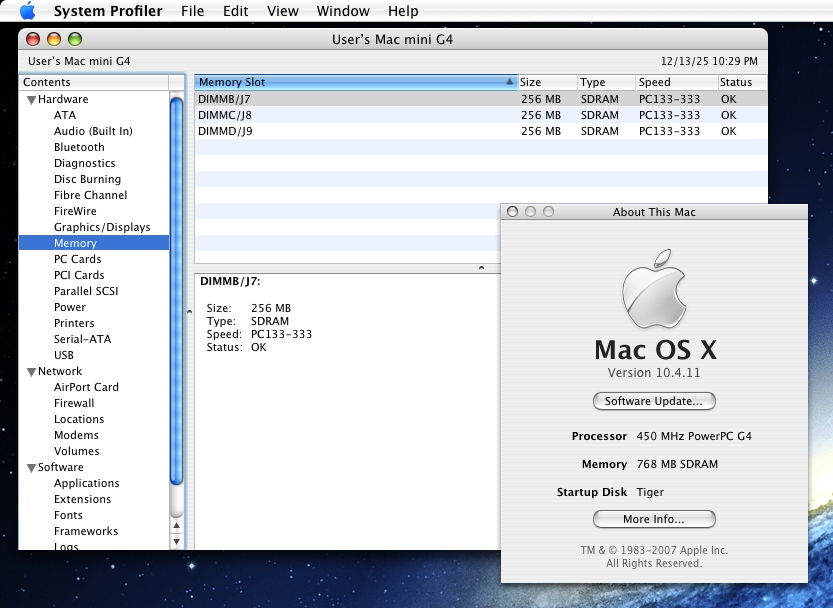Open the Apple menu icon
This screenshot has width=833, height=608.
27,11
